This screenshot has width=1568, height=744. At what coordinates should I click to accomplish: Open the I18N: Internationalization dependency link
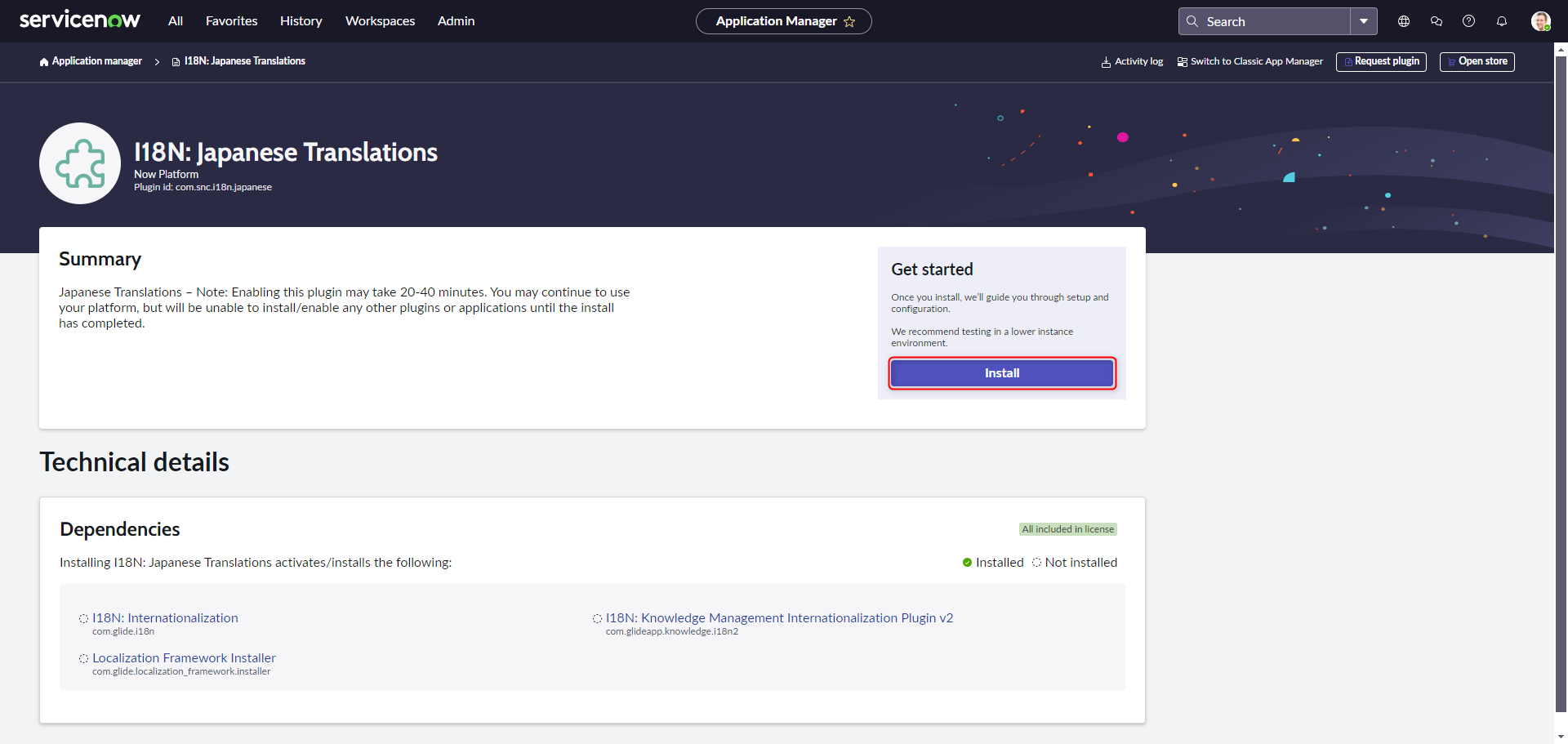pos(165,617)
